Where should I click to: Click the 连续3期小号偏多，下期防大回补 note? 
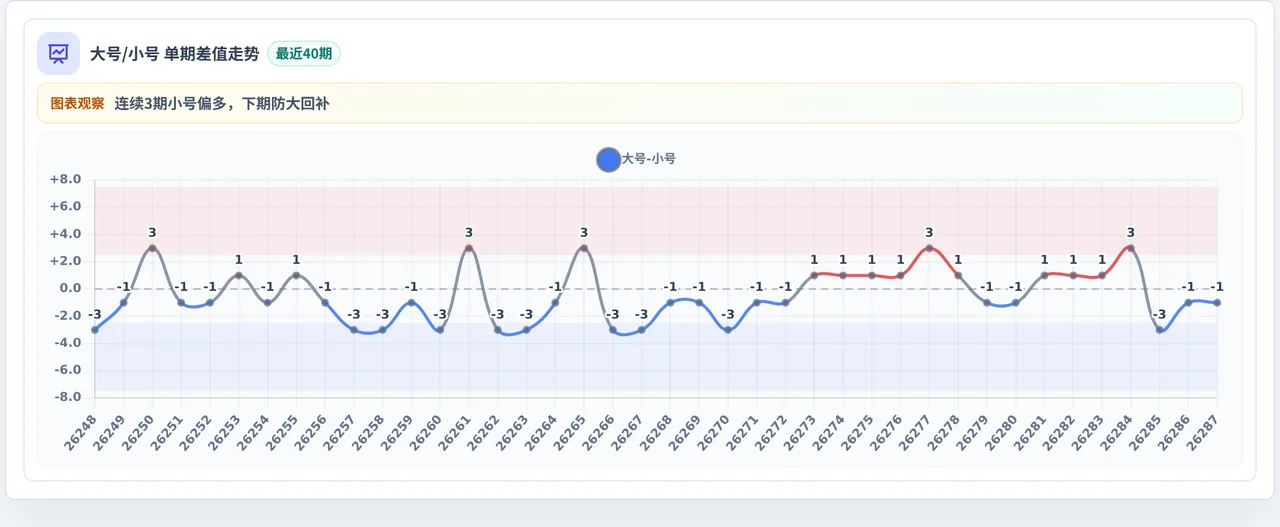221,103
